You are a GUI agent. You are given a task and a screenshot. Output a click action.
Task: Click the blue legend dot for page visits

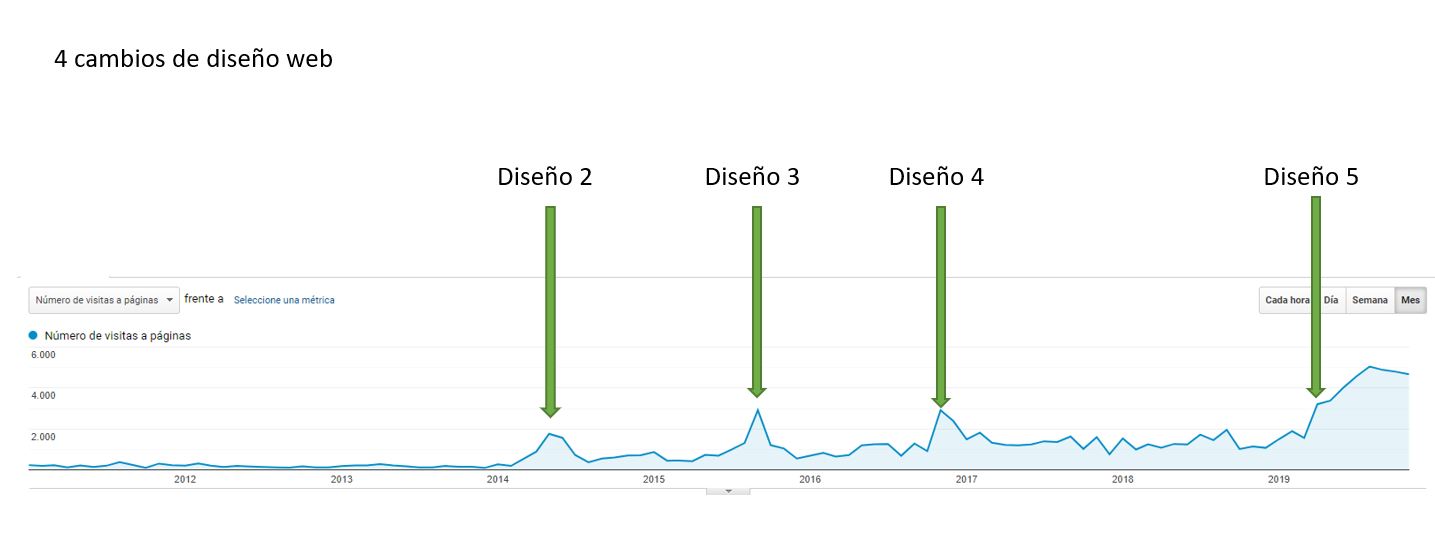34,336
